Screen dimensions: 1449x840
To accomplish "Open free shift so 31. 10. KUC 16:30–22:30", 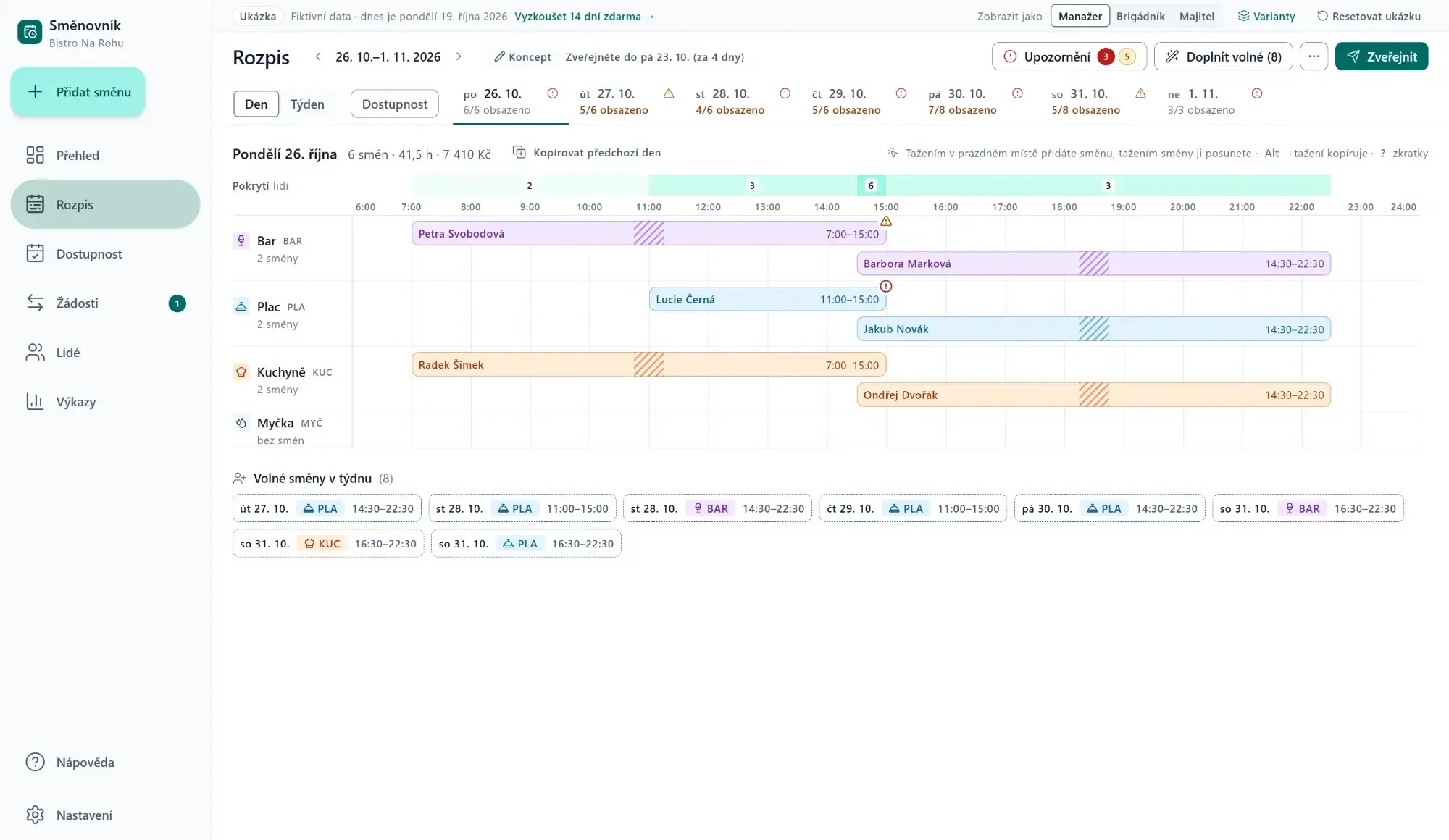I will tap(328, 543).
